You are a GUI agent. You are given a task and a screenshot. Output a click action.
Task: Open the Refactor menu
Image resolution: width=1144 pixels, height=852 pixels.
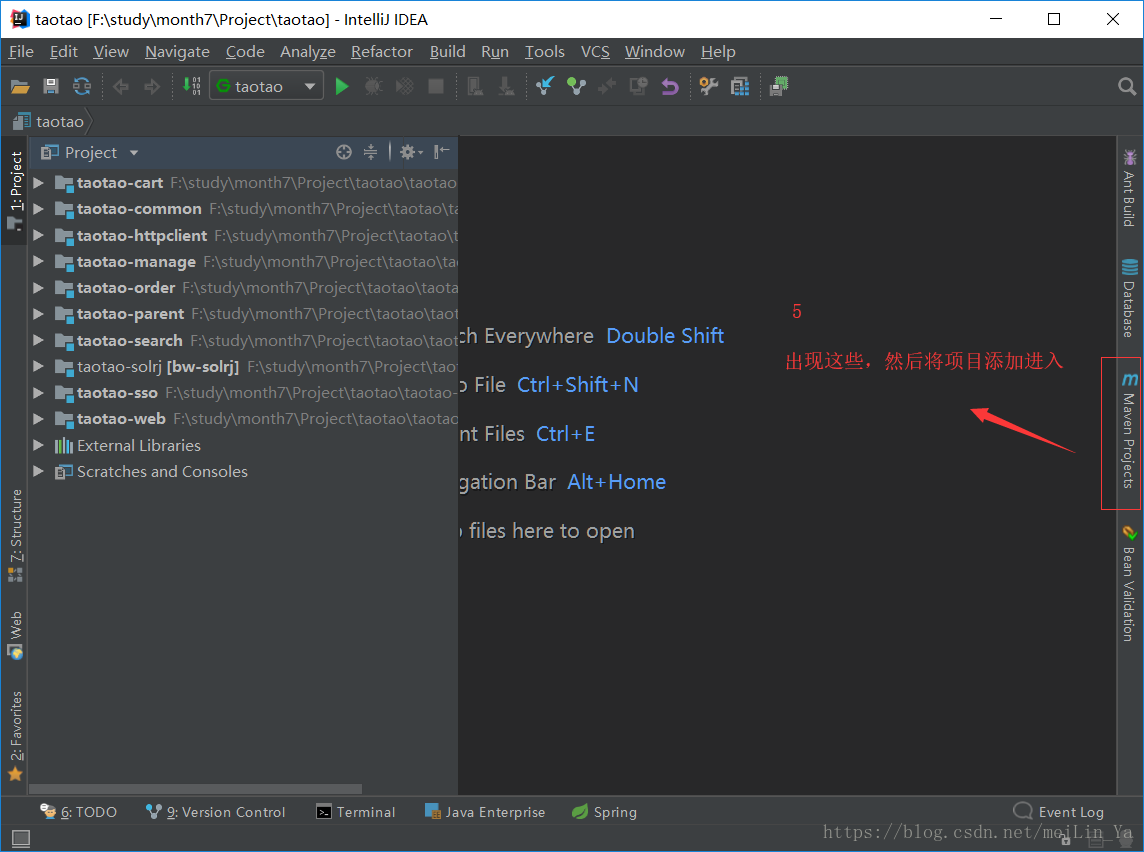pyautogui.click(x=382, y=52)
